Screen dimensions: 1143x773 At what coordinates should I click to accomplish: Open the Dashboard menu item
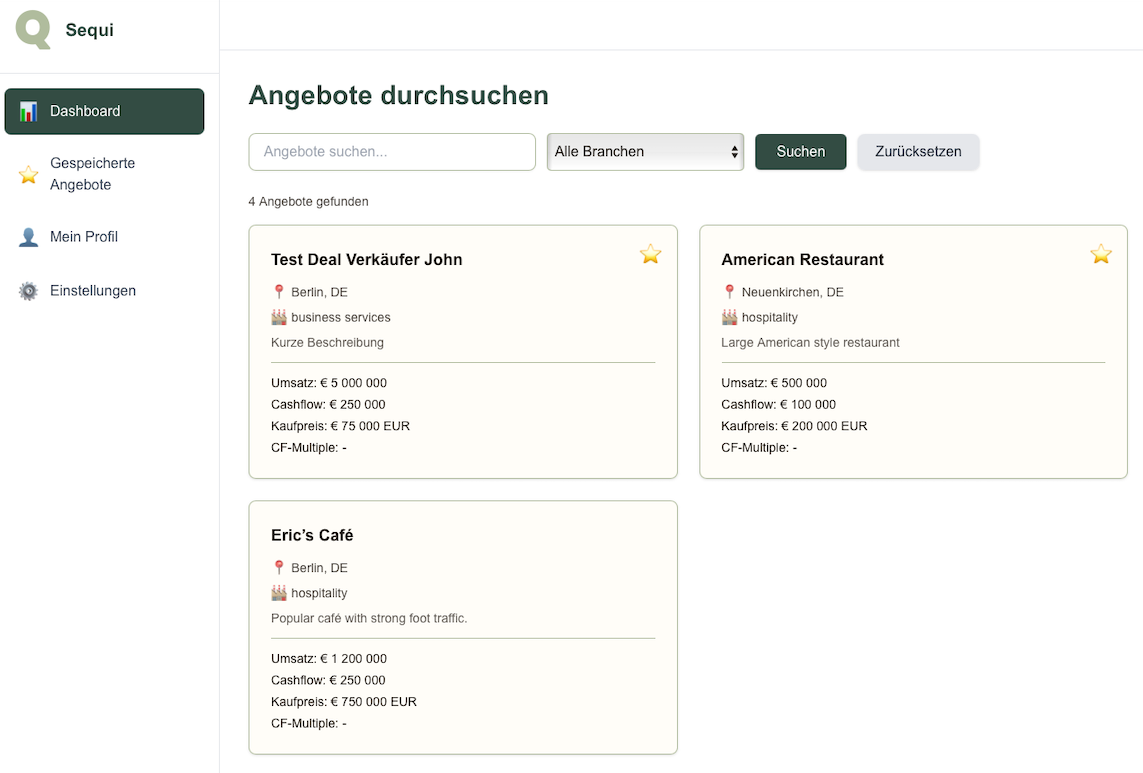pos(104,111)
